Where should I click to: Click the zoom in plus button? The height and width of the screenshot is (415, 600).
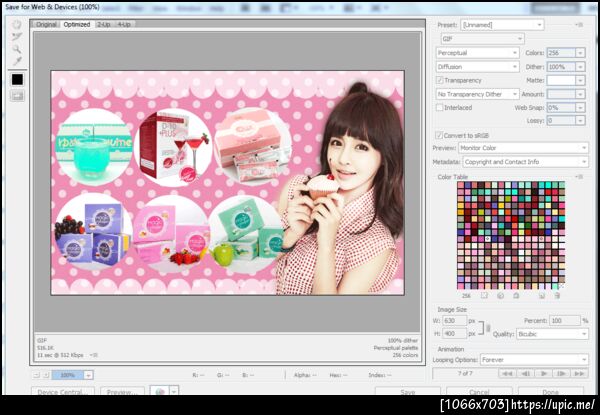coord(46,375)
